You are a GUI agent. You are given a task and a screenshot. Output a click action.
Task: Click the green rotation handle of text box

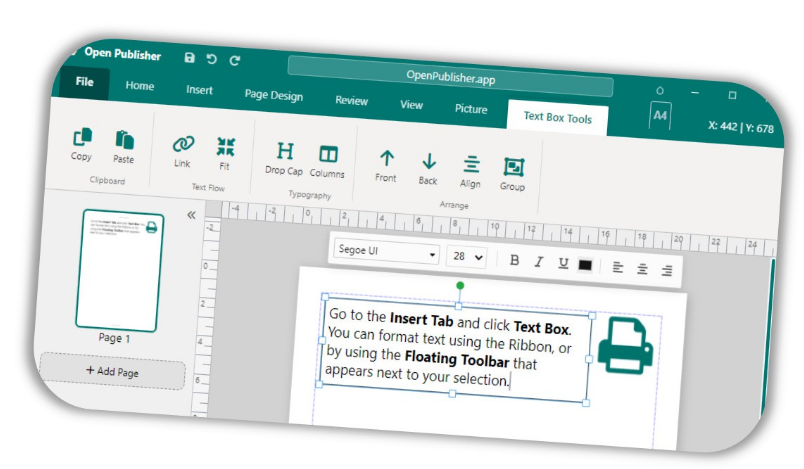coord(460,286)
